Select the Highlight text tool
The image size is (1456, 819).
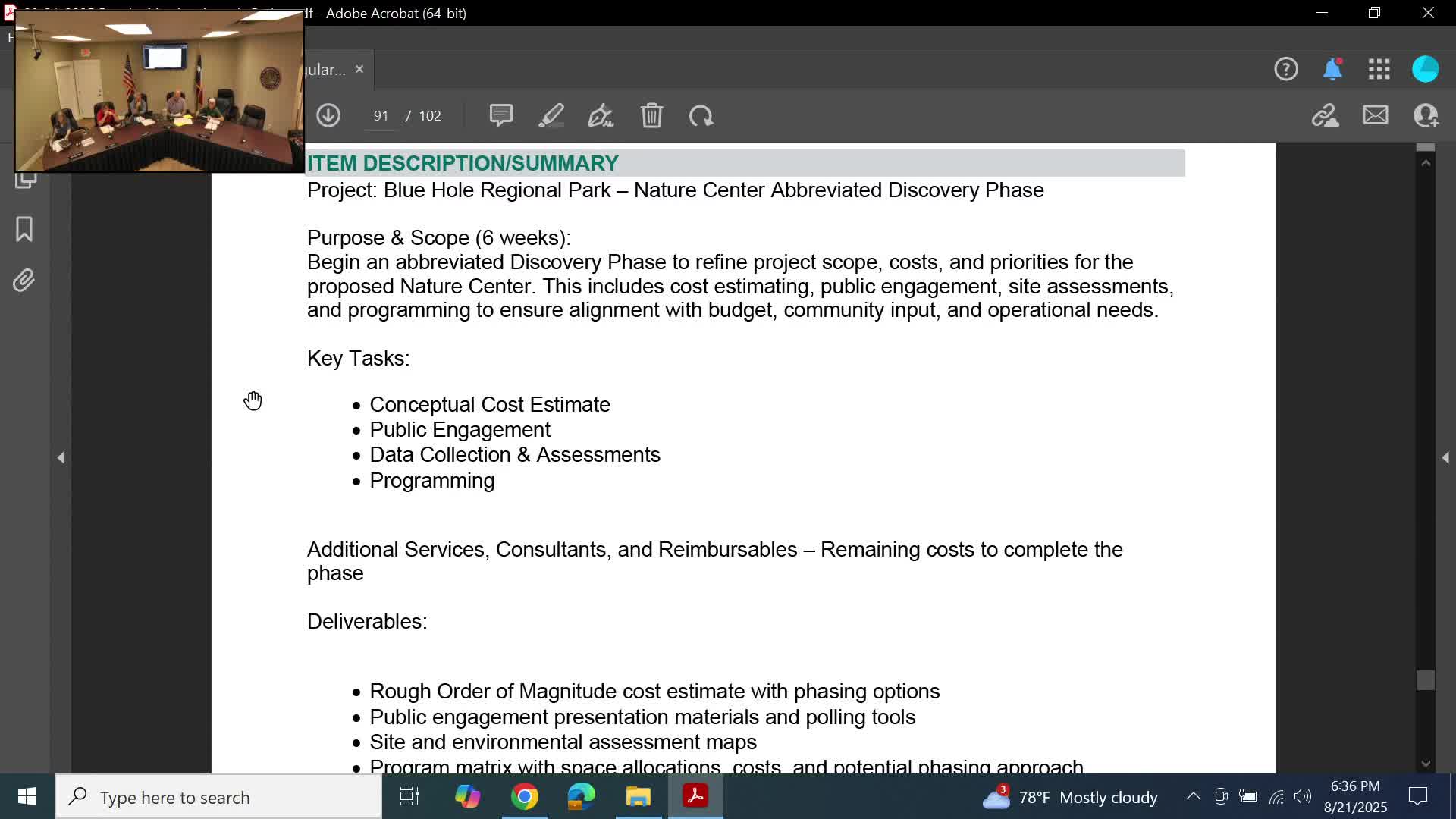pos(551,115)
